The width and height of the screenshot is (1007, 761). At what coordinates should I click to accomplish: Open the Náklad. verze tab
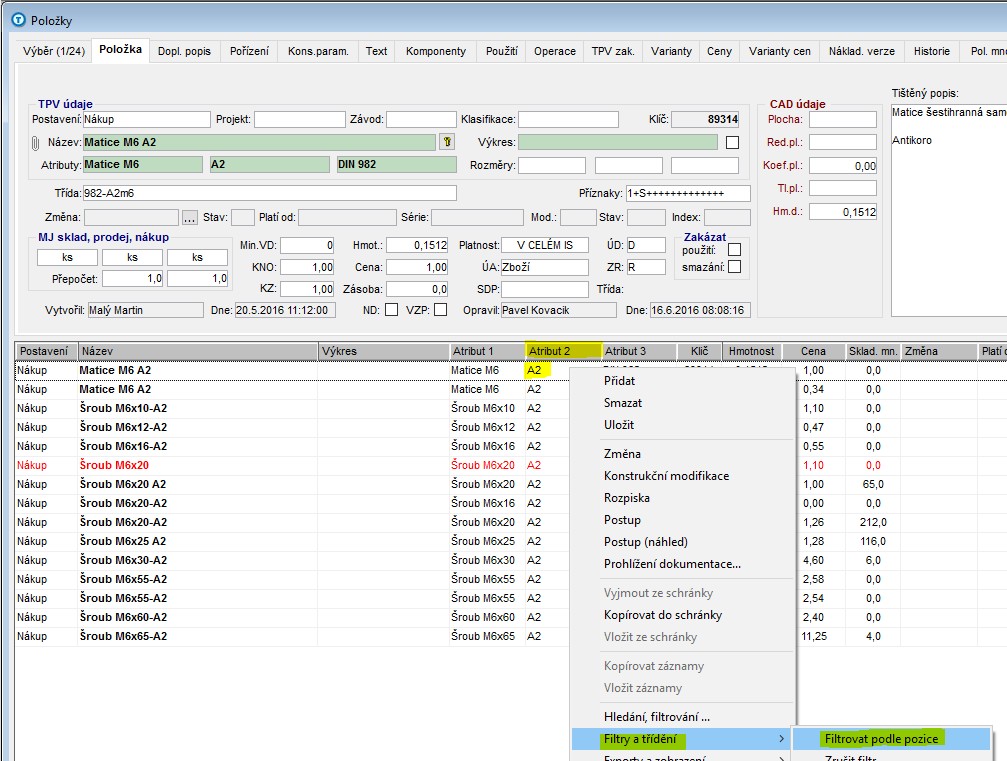coord(861,51)
